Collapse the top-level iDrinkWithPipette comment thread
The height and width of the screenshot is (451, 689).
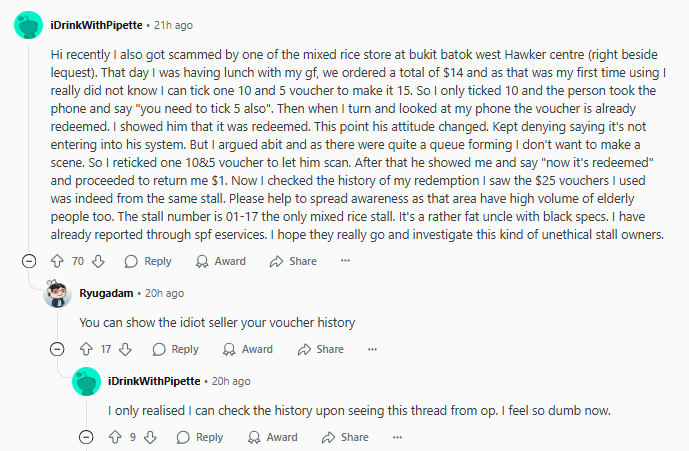point(29,261)
